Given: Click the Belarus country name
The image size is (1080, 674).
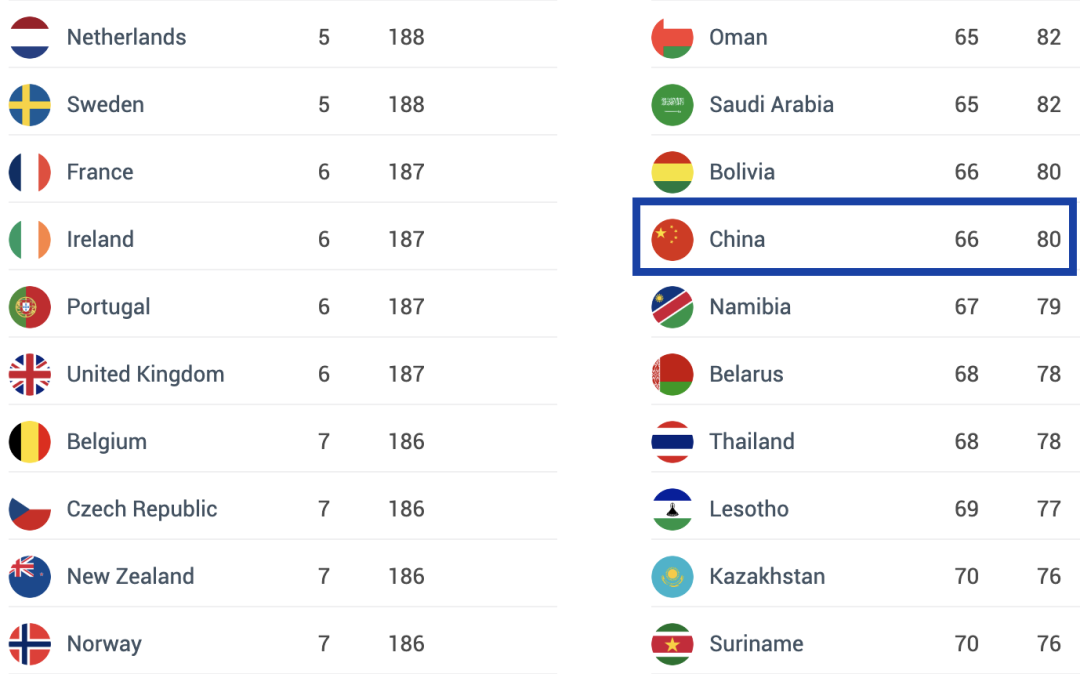Looking at the screenshot, I should click(x=746, y=375).
